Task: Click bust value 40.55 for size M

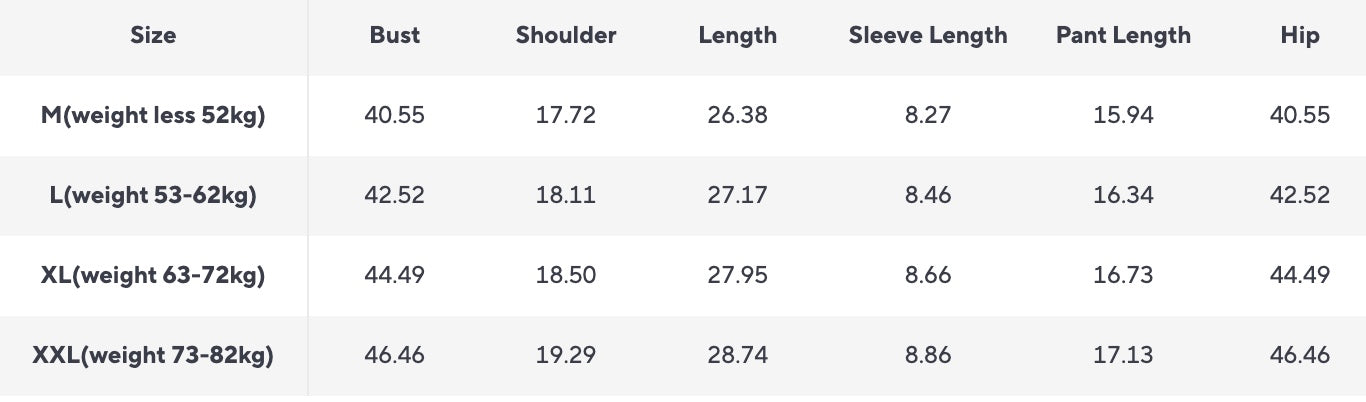Action: coord(395,116)
